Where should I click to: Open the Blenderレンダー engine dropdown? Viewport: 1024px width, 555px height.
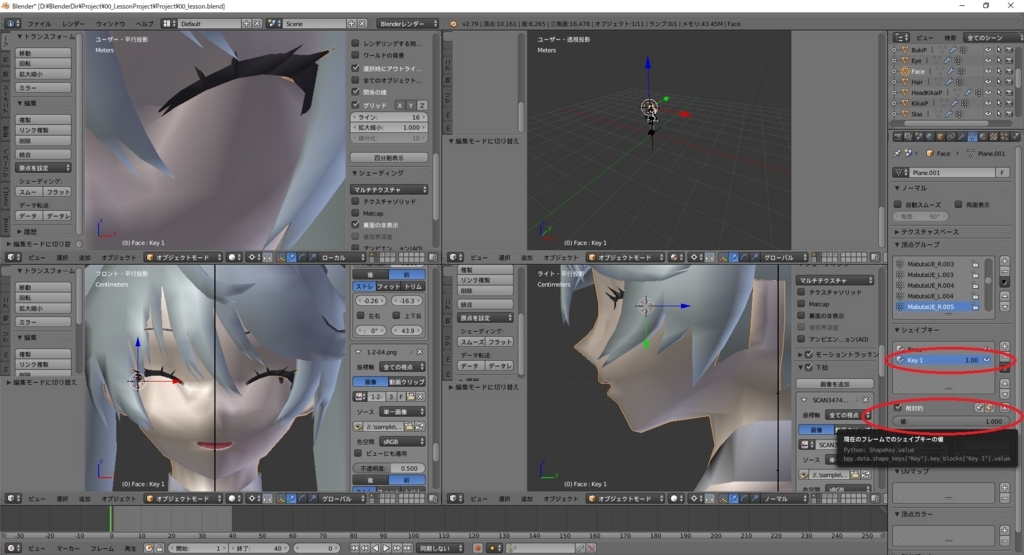tap(408, 24)
